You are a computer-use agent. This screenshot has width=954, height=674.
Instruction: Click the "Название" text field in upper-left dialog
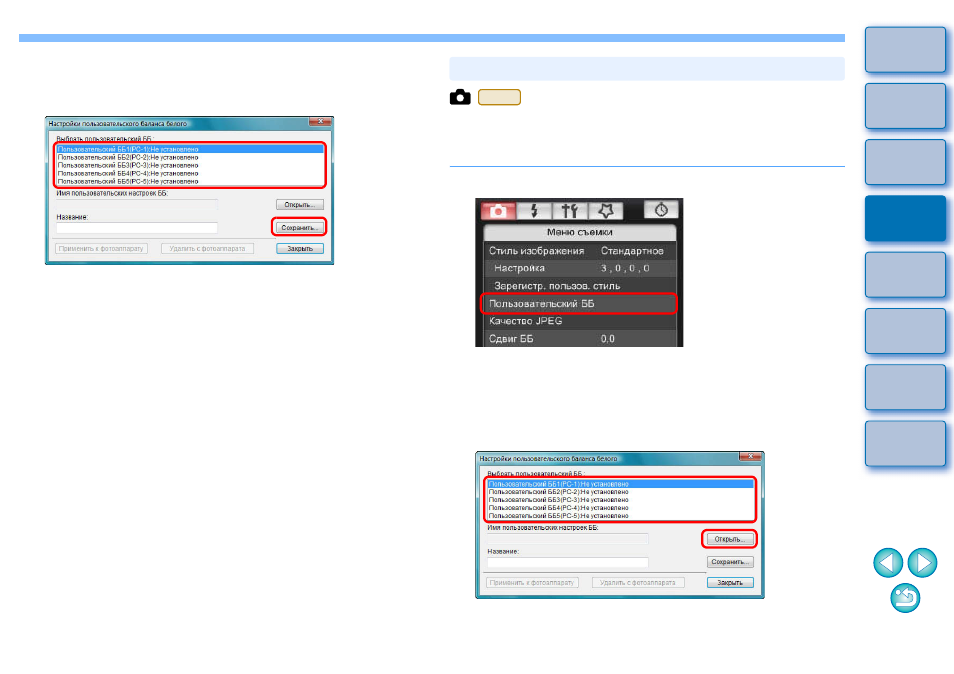pos(137,228)
